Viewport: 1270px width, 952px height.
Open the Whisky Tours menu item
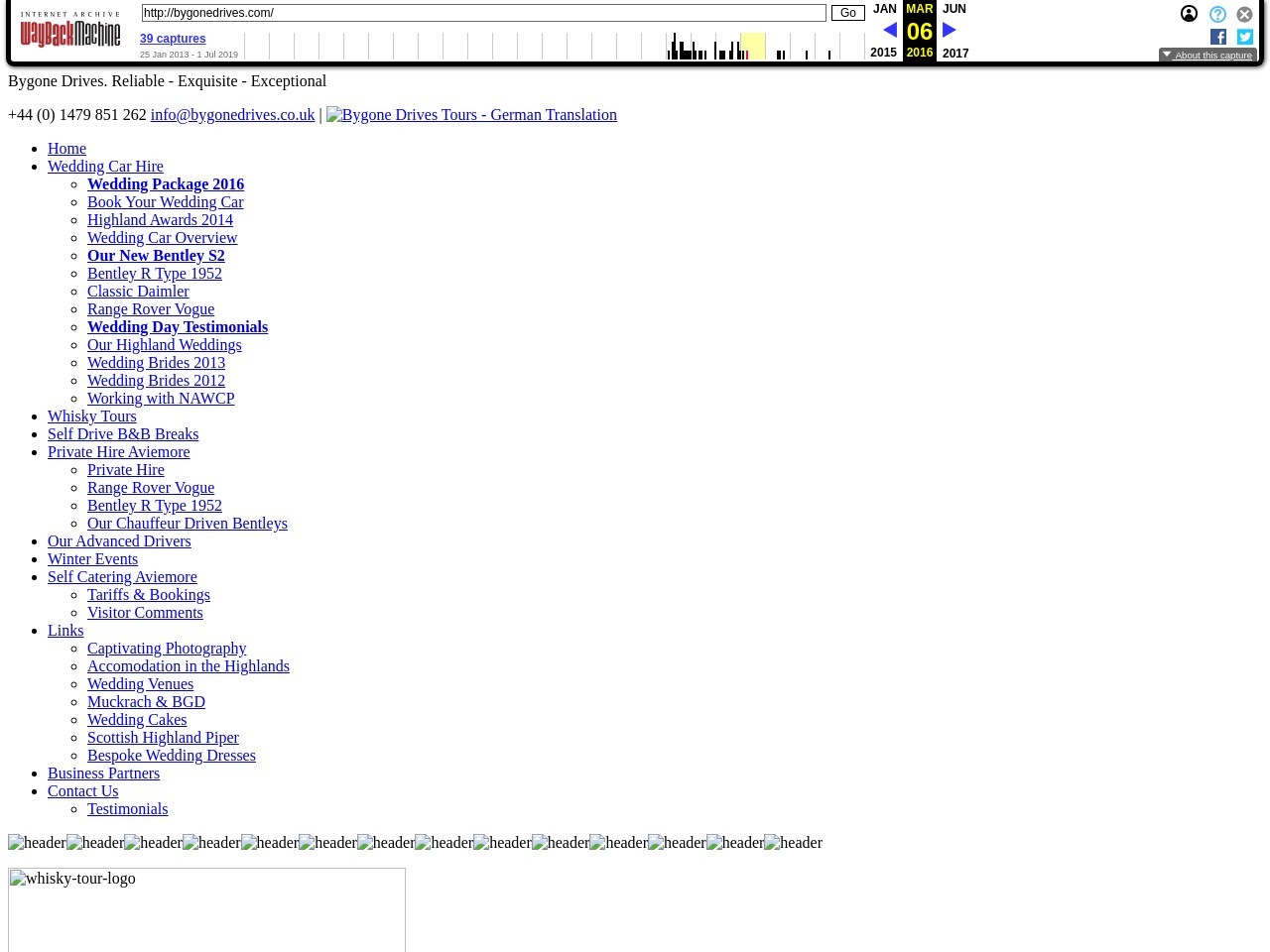92,416
